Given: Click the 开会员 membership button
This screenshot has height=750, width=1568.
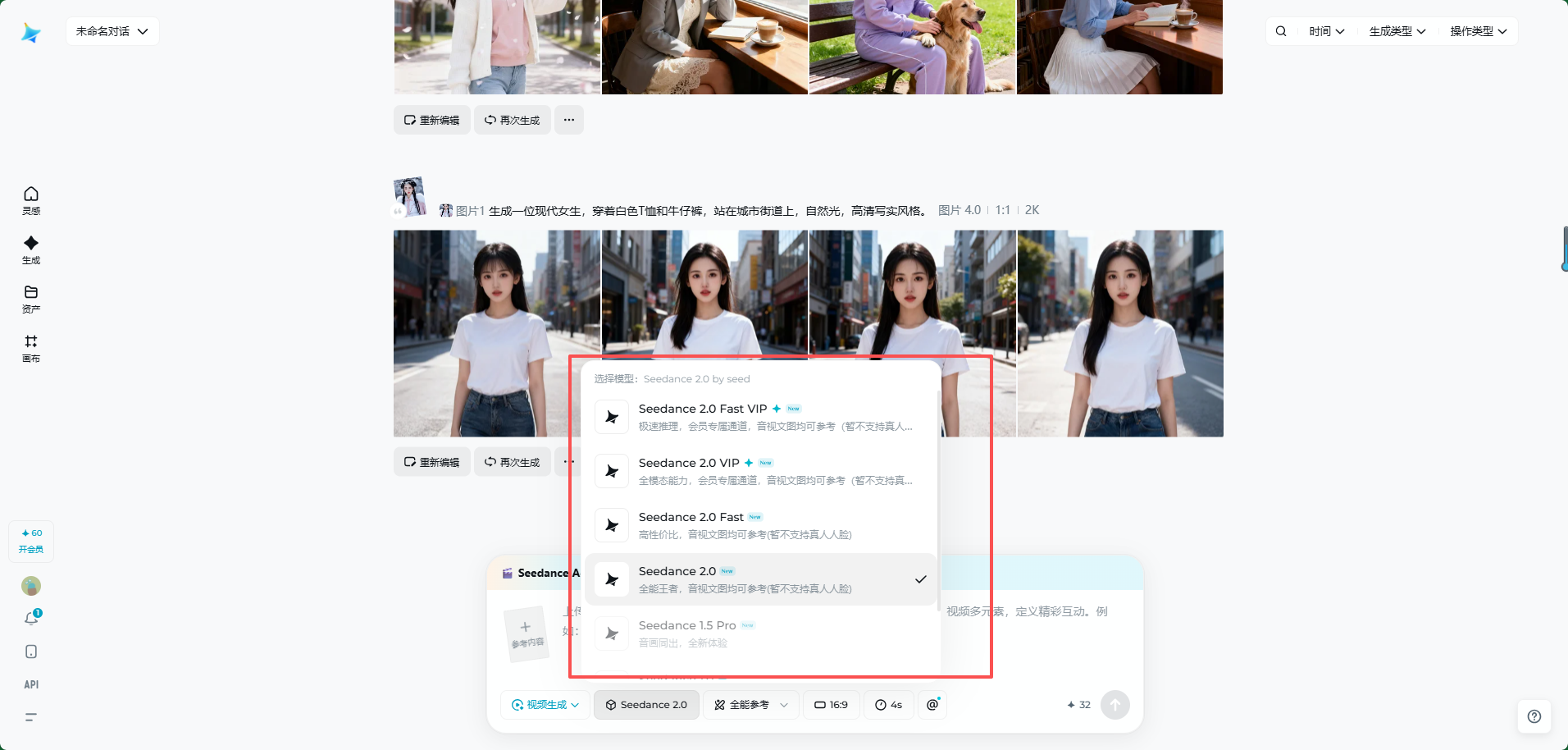Looking at the screenshot, I should 31,541.
